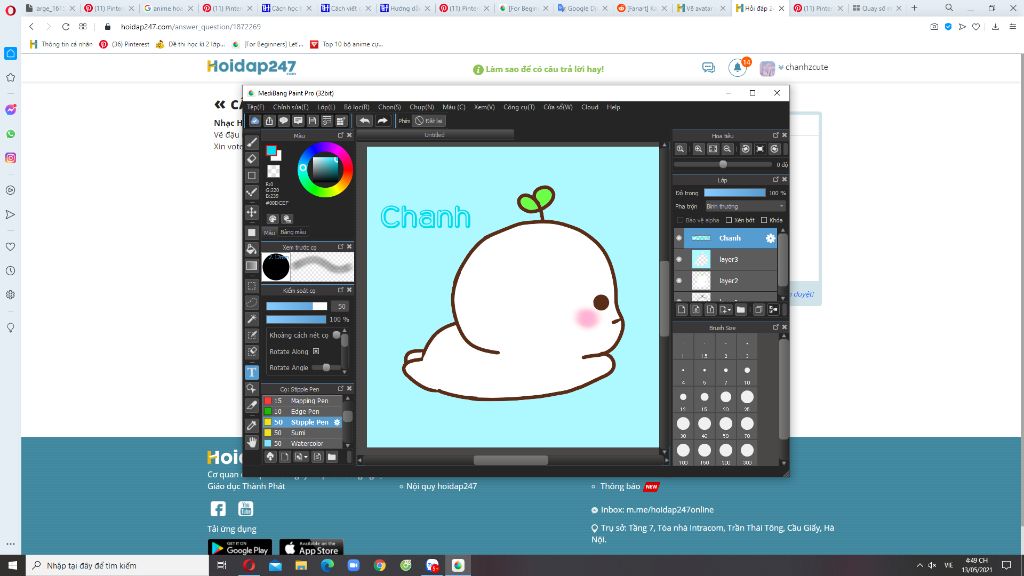Open the layer add dropdown with arrow

tap(725, 310)
